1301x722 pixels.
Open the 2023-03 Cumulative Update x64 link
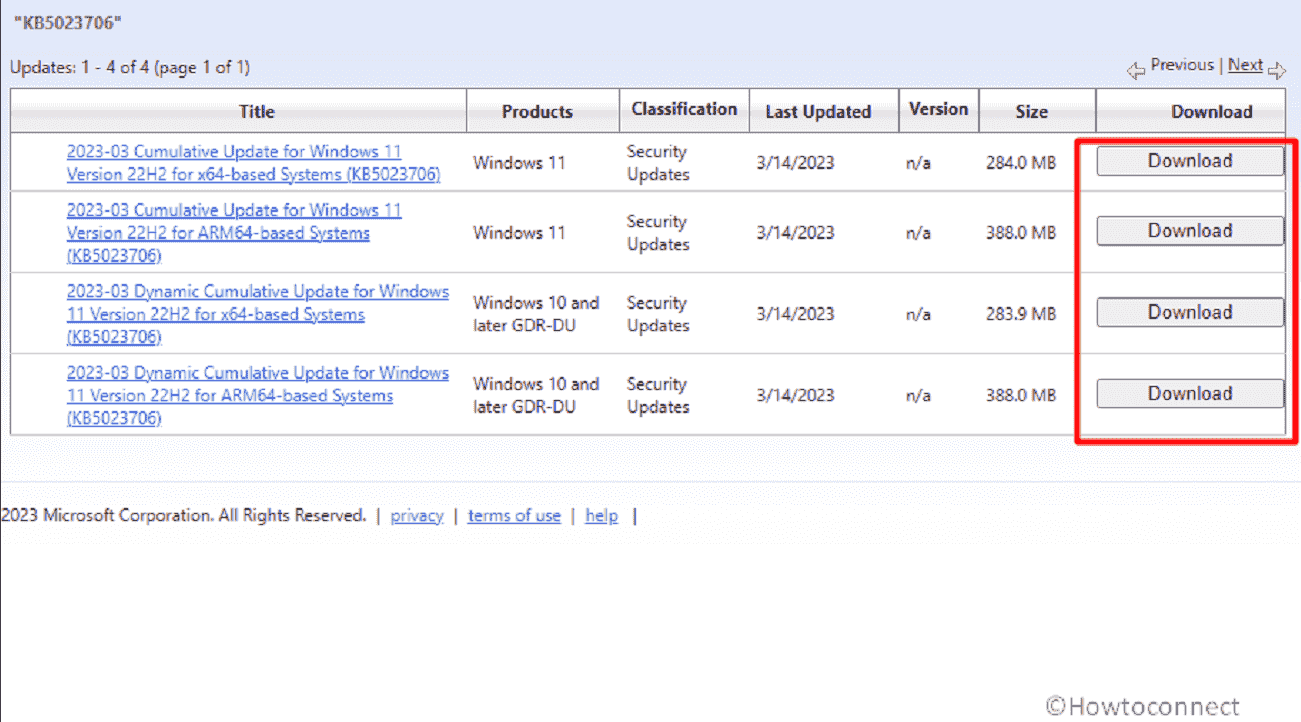click(253, 163)
